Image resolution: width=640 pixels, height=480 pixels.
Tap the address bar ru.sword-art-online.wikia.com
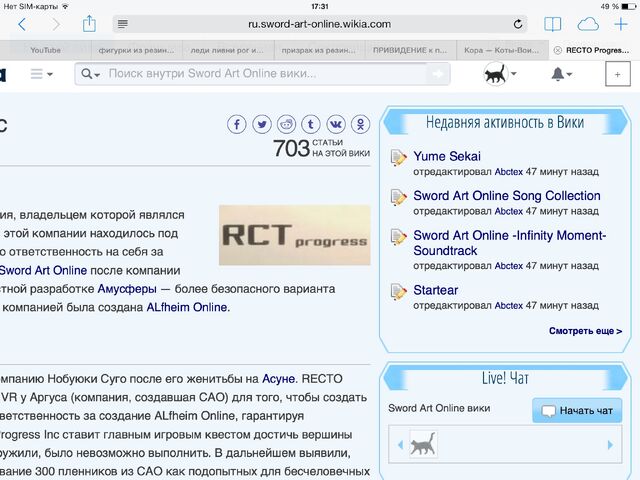[x=320, y=24]
